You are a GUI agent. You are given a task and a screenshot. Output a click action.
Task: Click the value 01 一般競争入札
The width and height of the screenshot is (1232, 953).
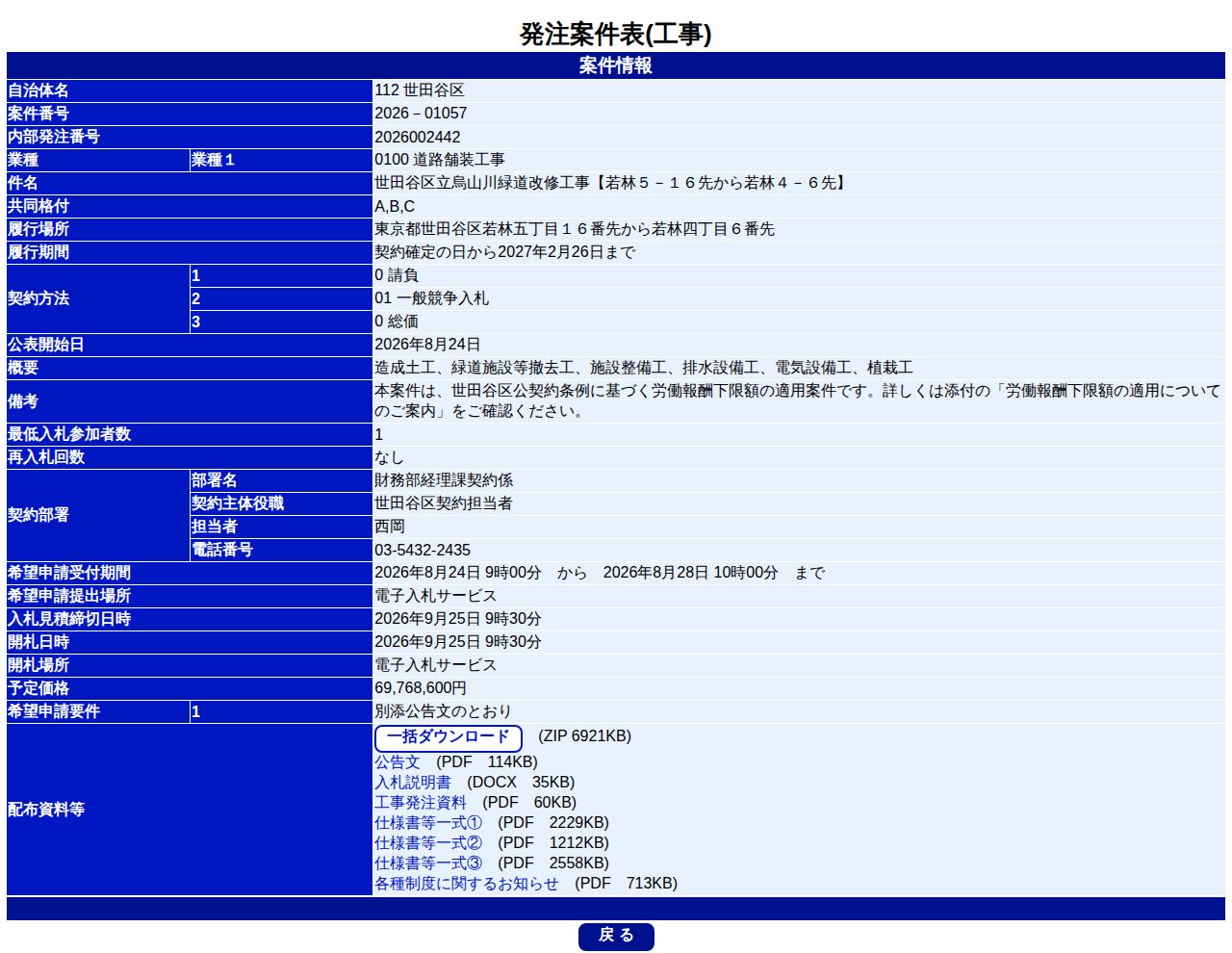(432, 298)
